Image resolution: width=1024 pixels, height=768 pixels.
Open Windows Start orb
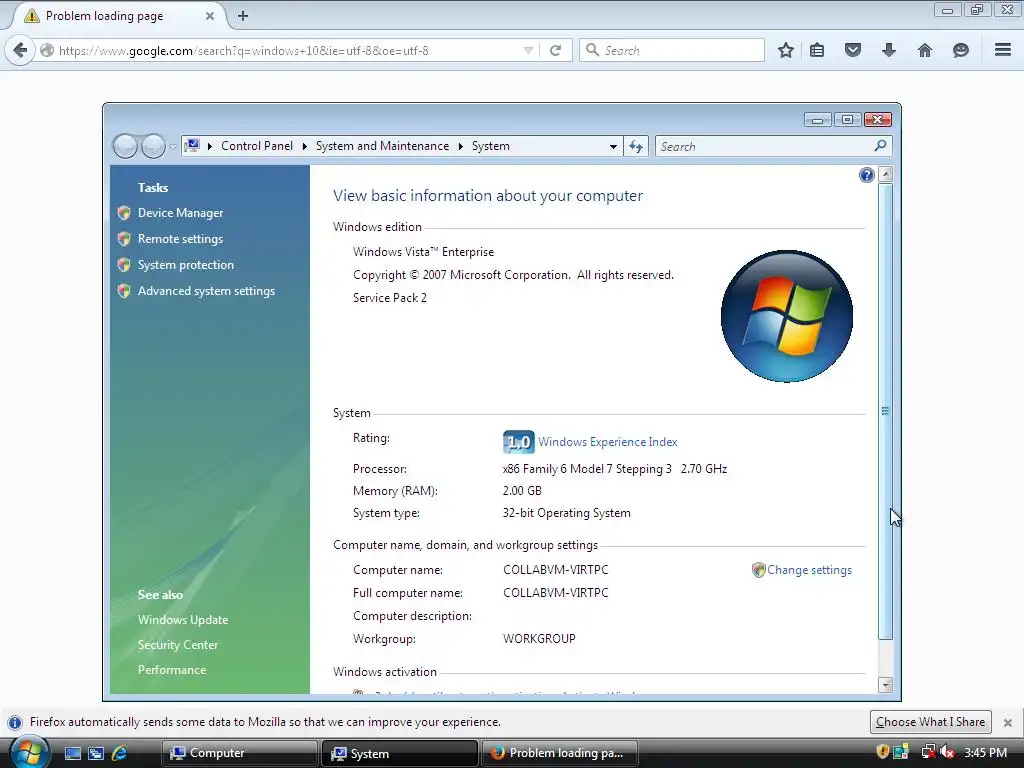click(29, 752)
